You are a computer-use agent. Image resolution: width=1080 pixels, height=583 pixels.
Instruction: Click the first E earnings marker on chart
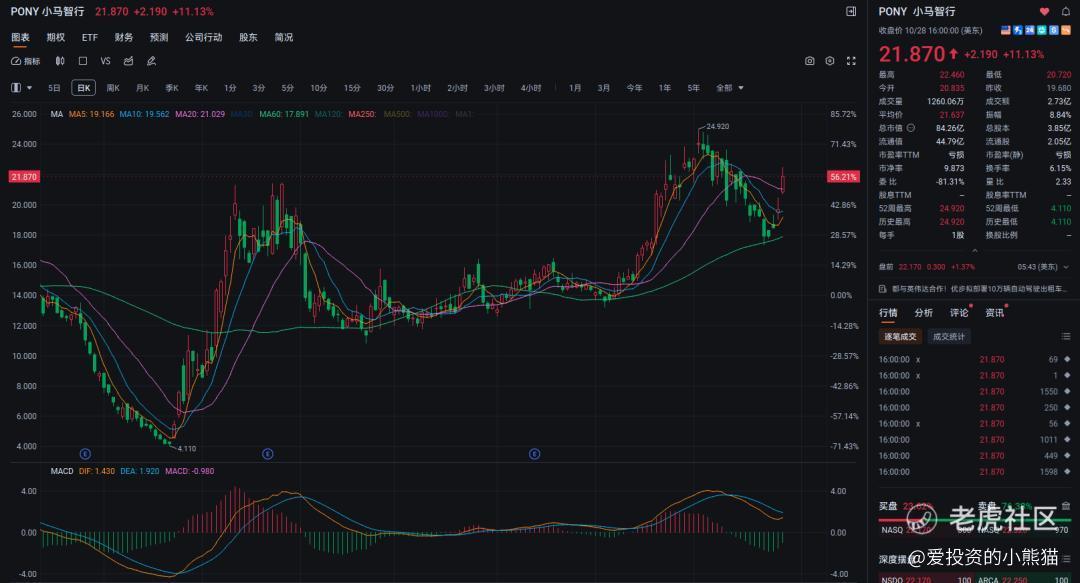pos(85,453)
